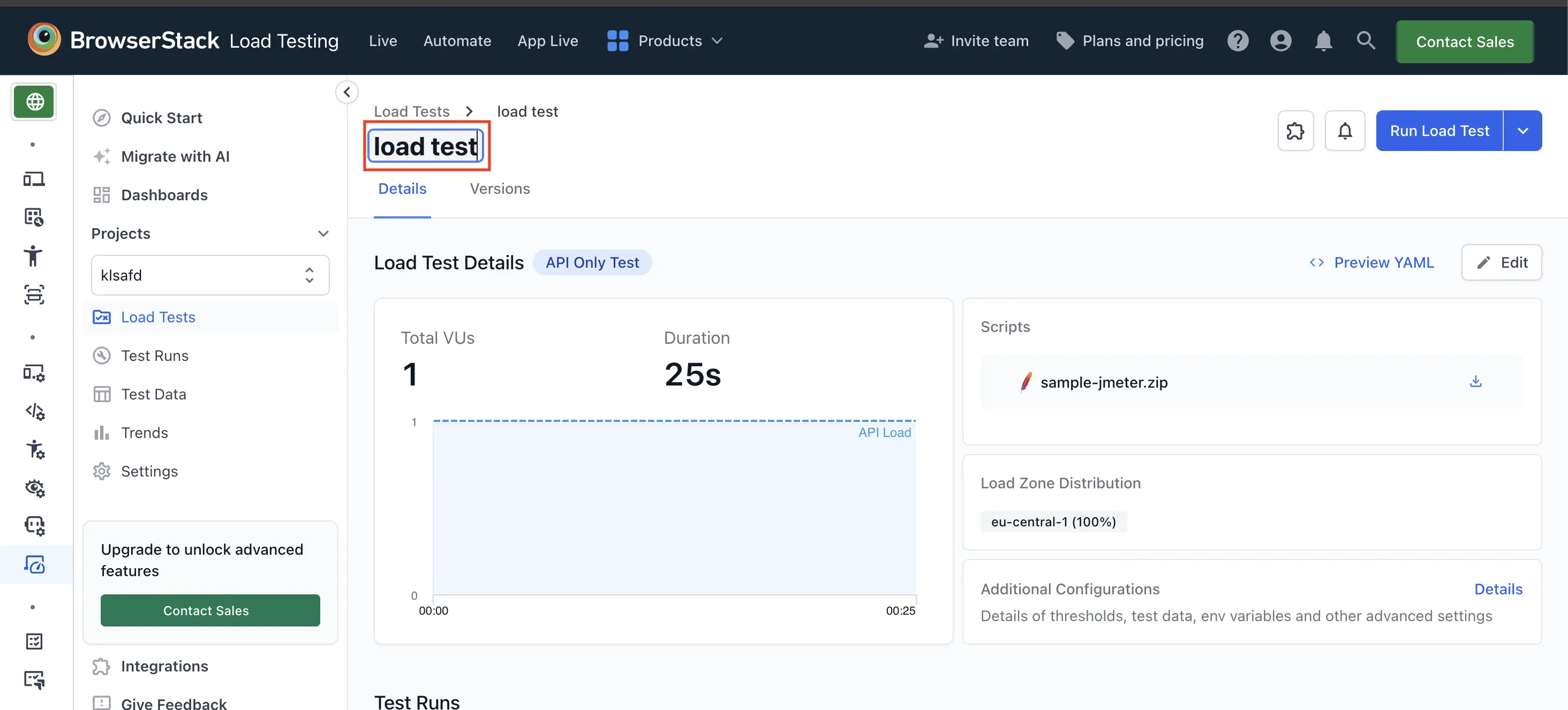This screenshot has width=1568, height=710.
Task: Open the user account profile icon
Action: coord(1281,41)
